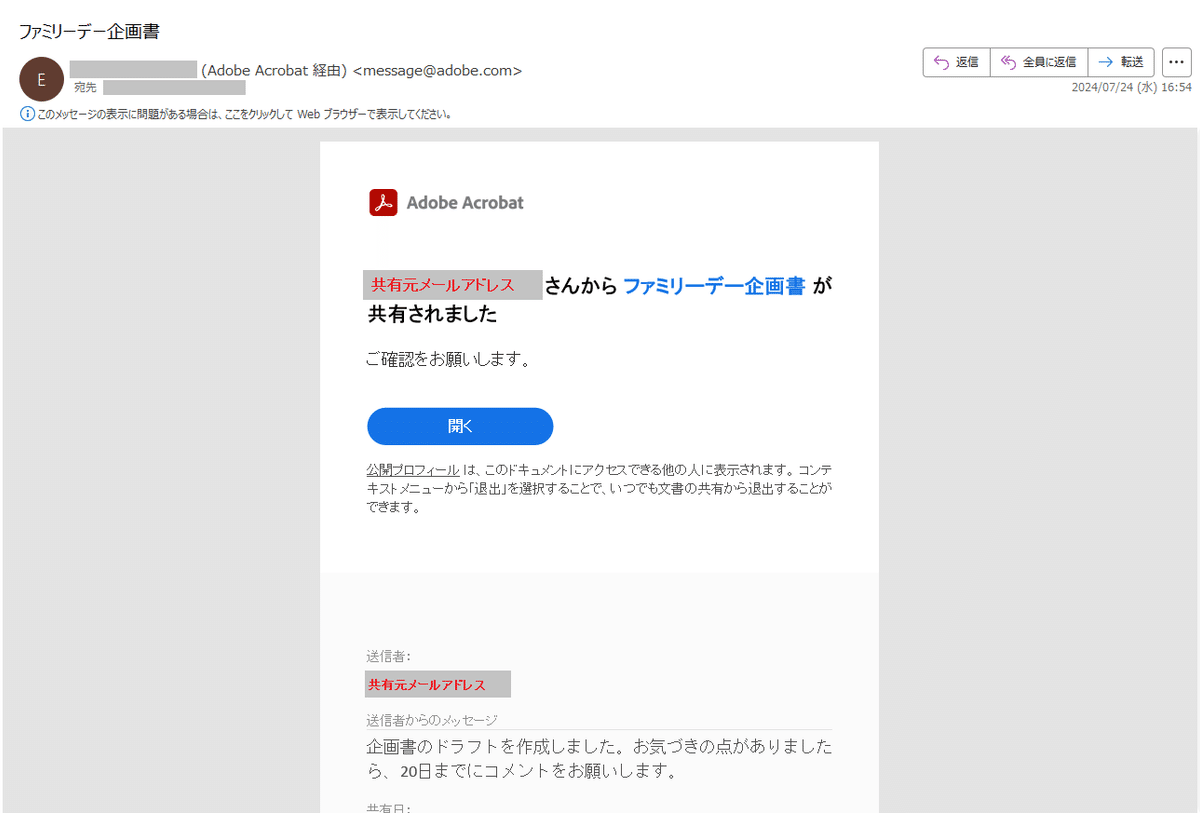Screen dimensions: 1200x813
Task: Forward the message using 転送
Action: point(1121,62)
